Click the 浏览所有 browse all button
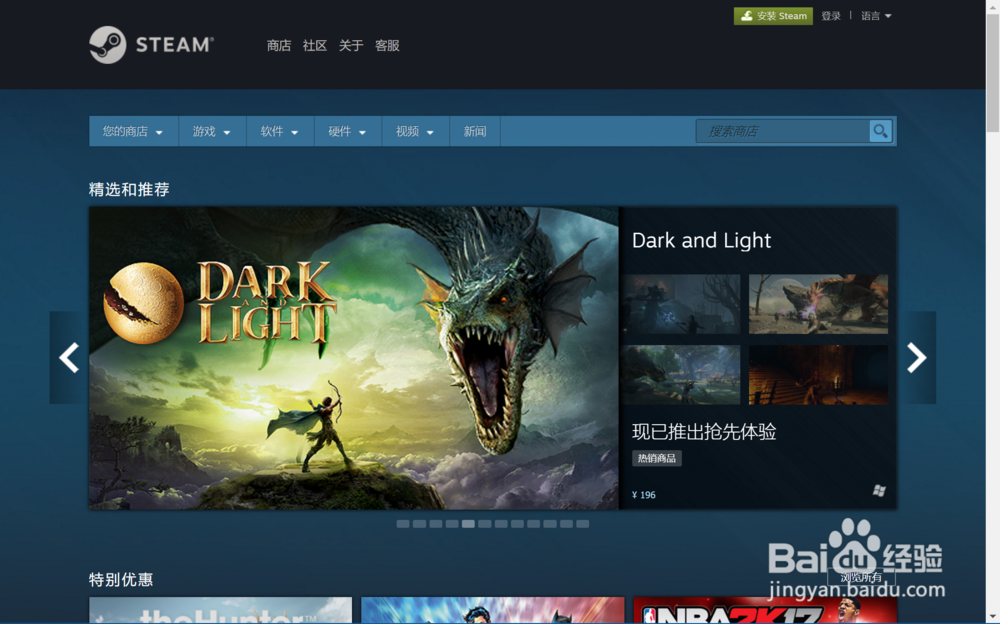Screen dimensions: 1000x624 click(861, 577)
